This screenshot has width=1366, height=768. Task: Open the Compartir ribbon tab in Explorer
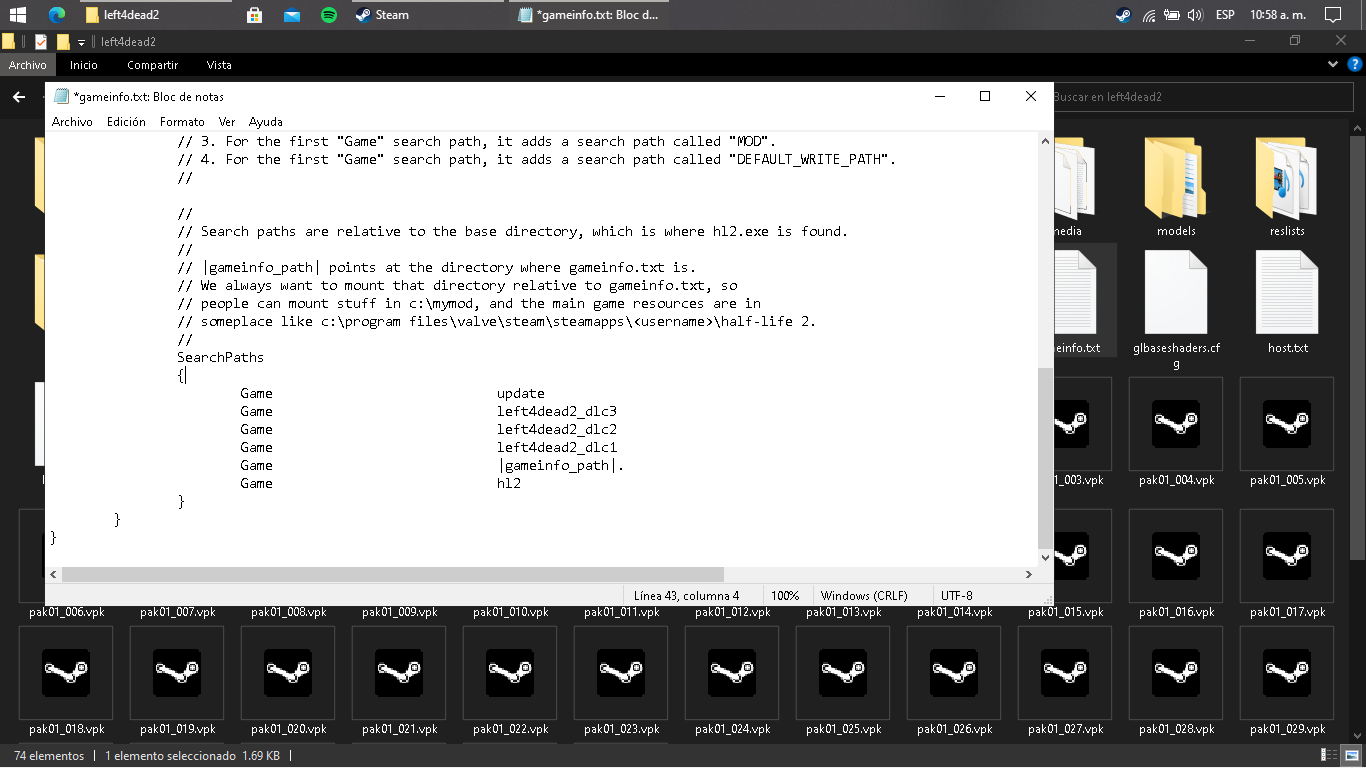point(153,65)
